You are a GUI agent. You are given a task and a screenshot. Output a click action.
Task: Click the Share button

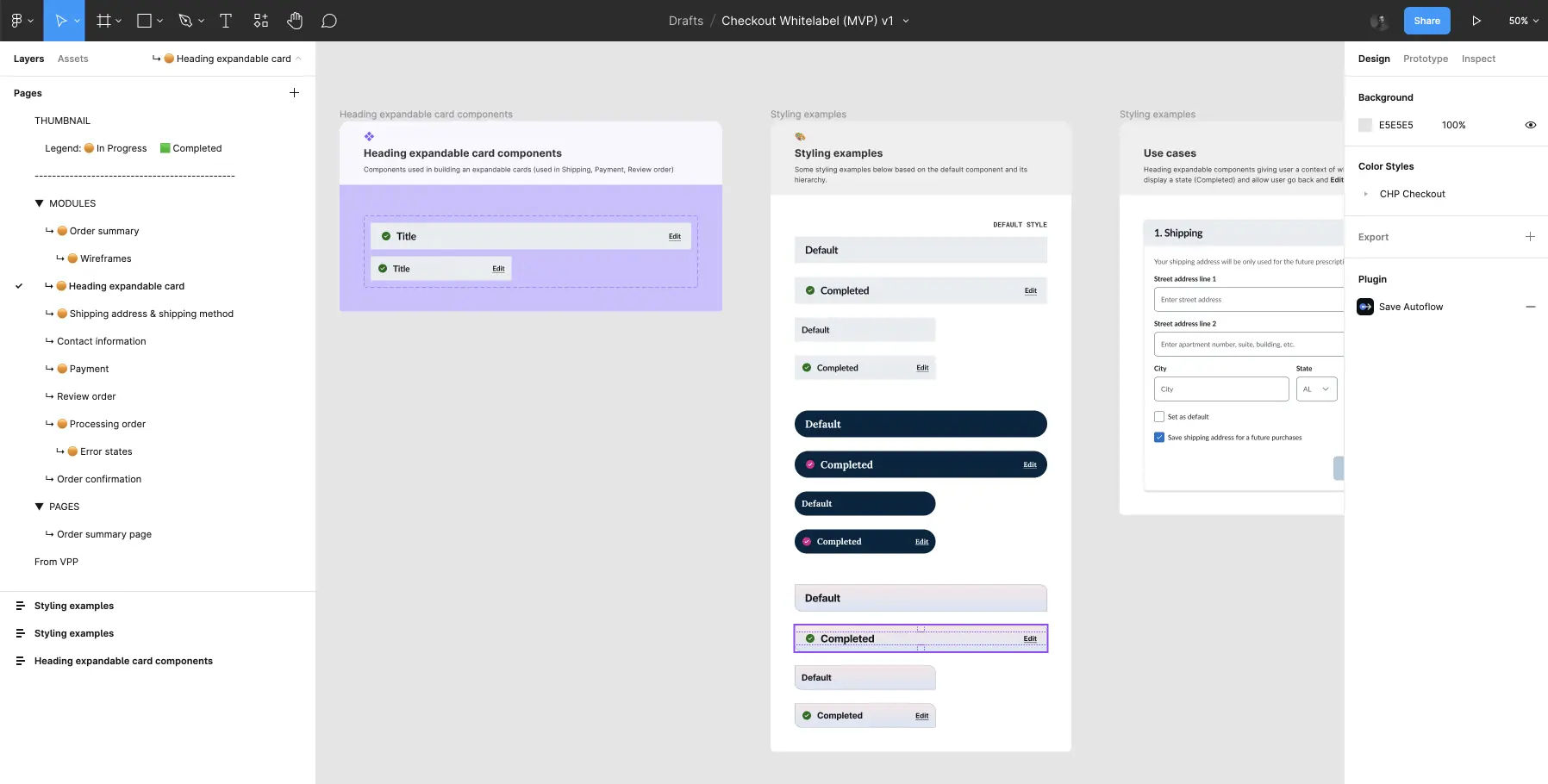click(x=1426, y=20)
